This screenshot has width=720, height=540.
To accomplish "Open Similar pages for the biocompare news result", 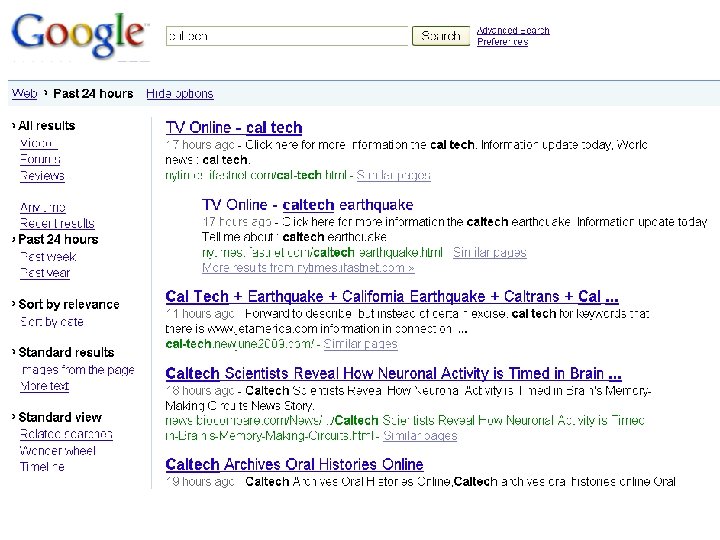I will [x=420, y=436].
